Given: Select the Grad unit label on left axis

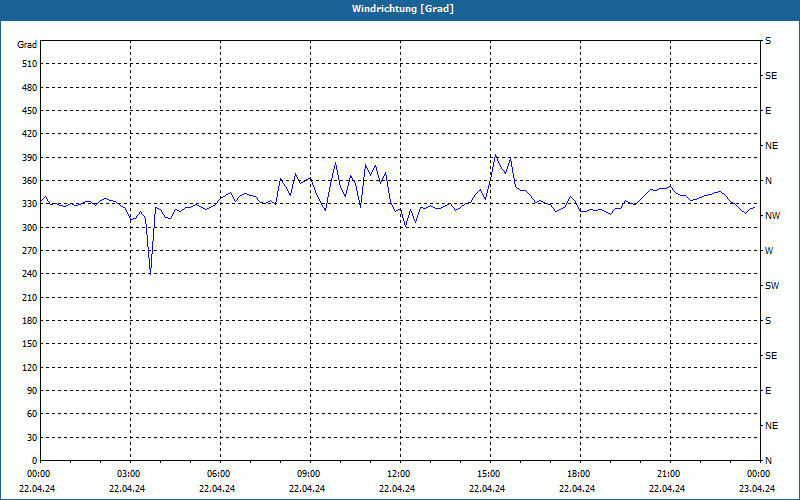Looking at the screenshot, I should coord(27,45).
